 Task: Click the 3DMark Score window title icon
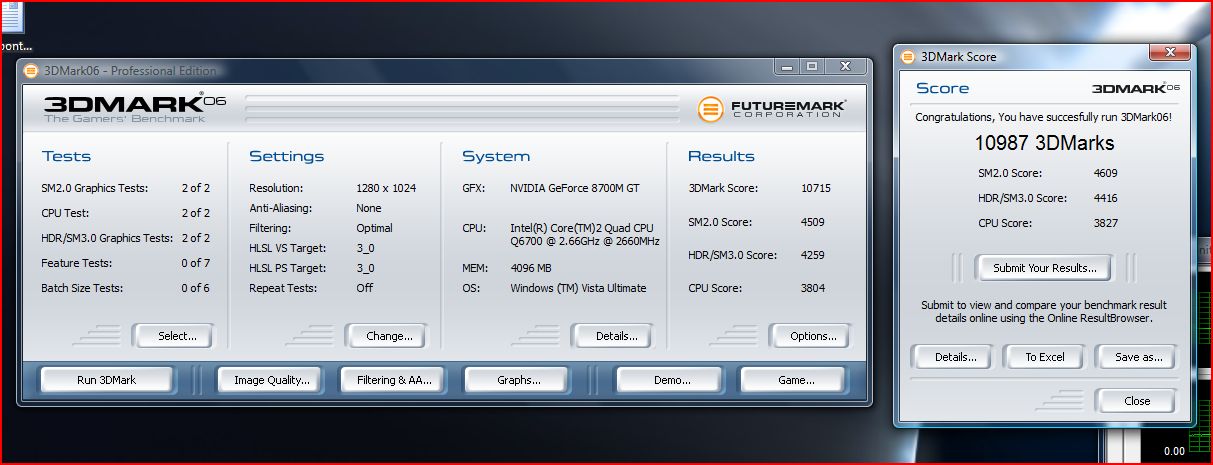pyautogui.click(x=909, y=57)
